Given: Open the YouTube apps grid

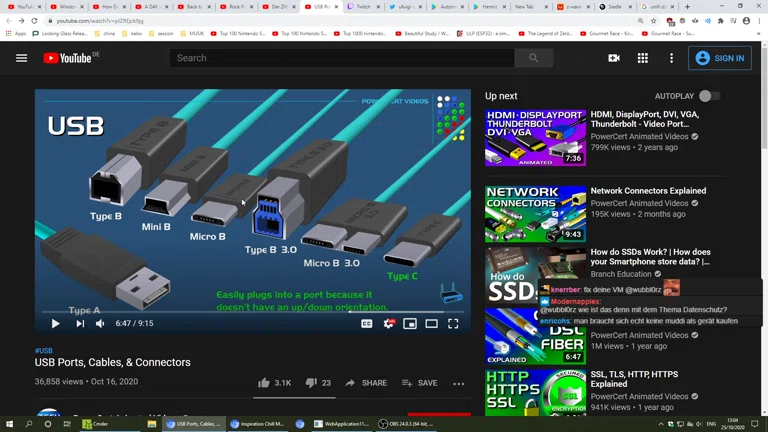Looking at the screenshot, I should click(642, 58).
